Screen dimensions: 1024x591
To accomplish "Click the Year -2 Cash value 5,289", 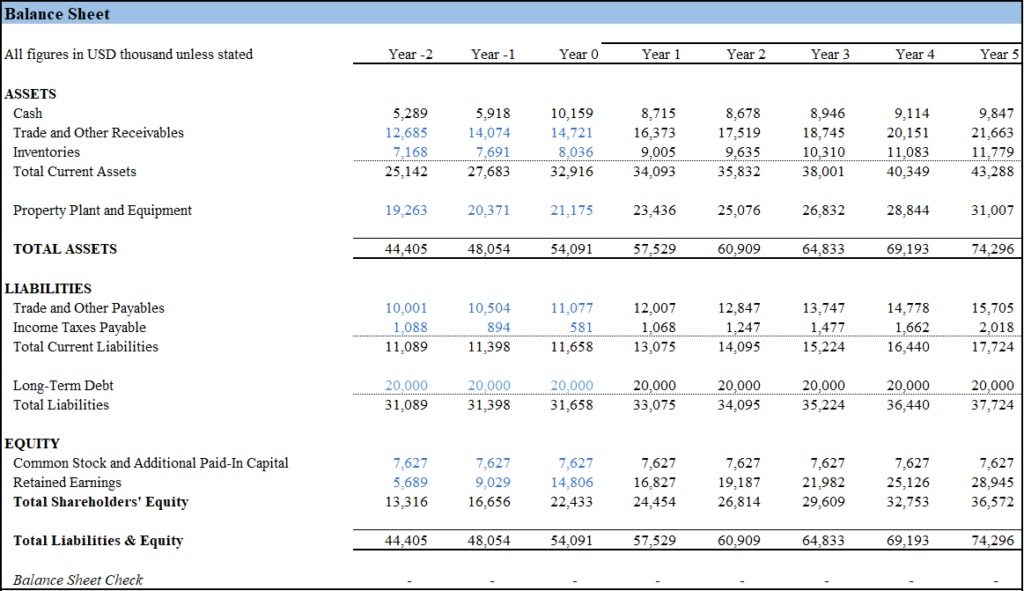I will tap(412, 114).
